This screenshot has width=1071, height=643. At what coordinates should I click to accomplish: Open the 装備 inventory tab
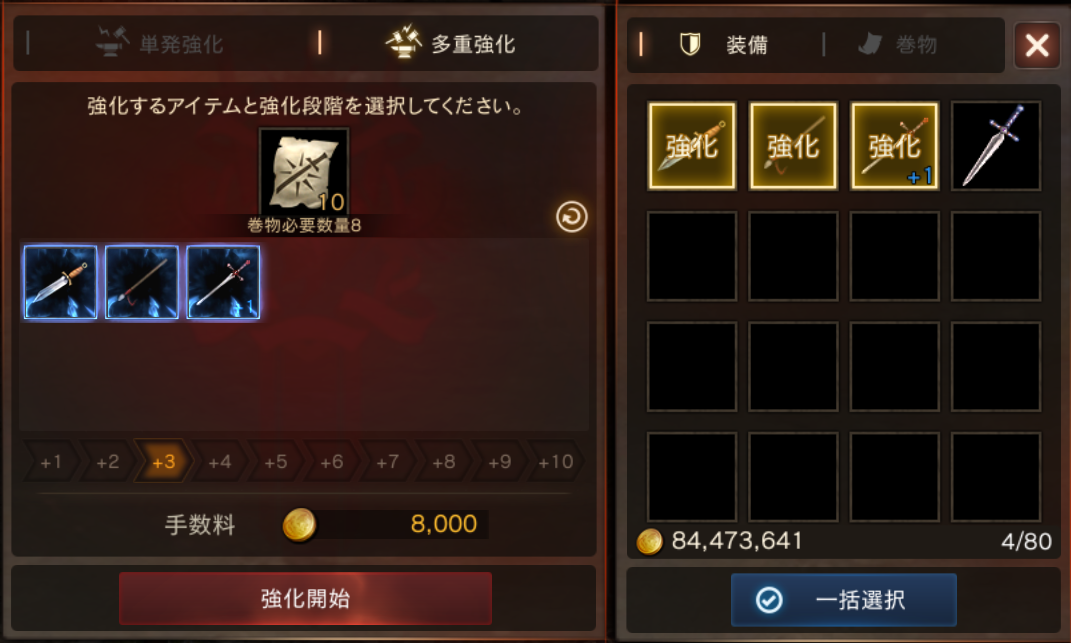click(724, 45)
